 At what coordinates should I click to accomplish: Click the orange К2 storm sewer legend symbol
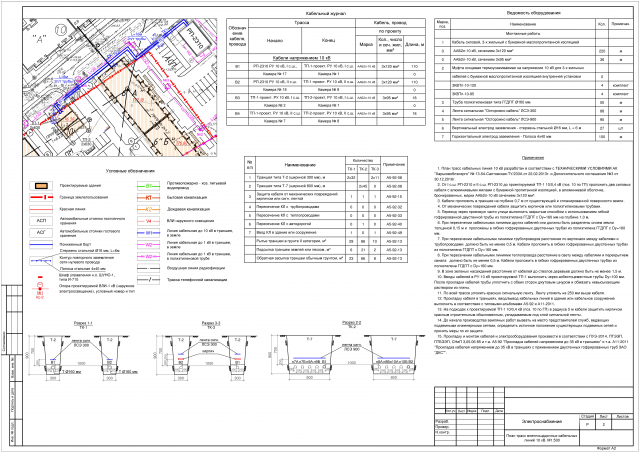pos(148,209)
